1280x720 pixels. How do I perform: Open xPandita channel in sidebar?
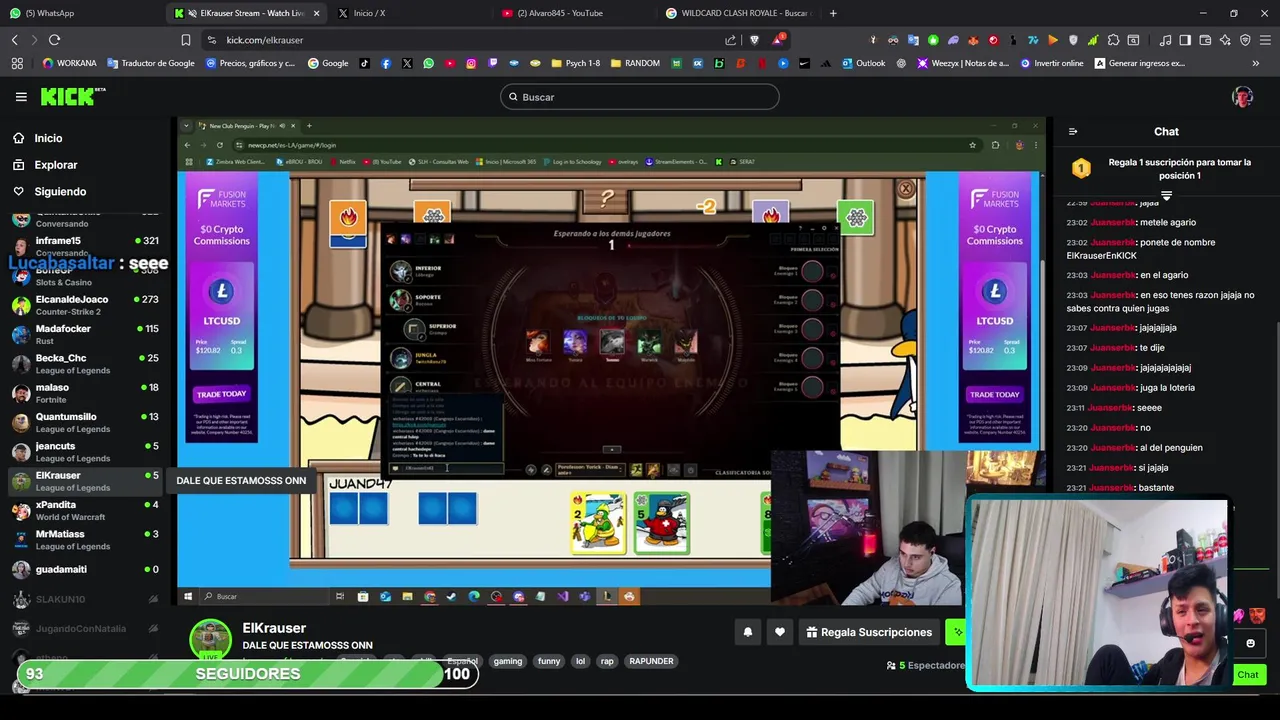tap(85, 510)
